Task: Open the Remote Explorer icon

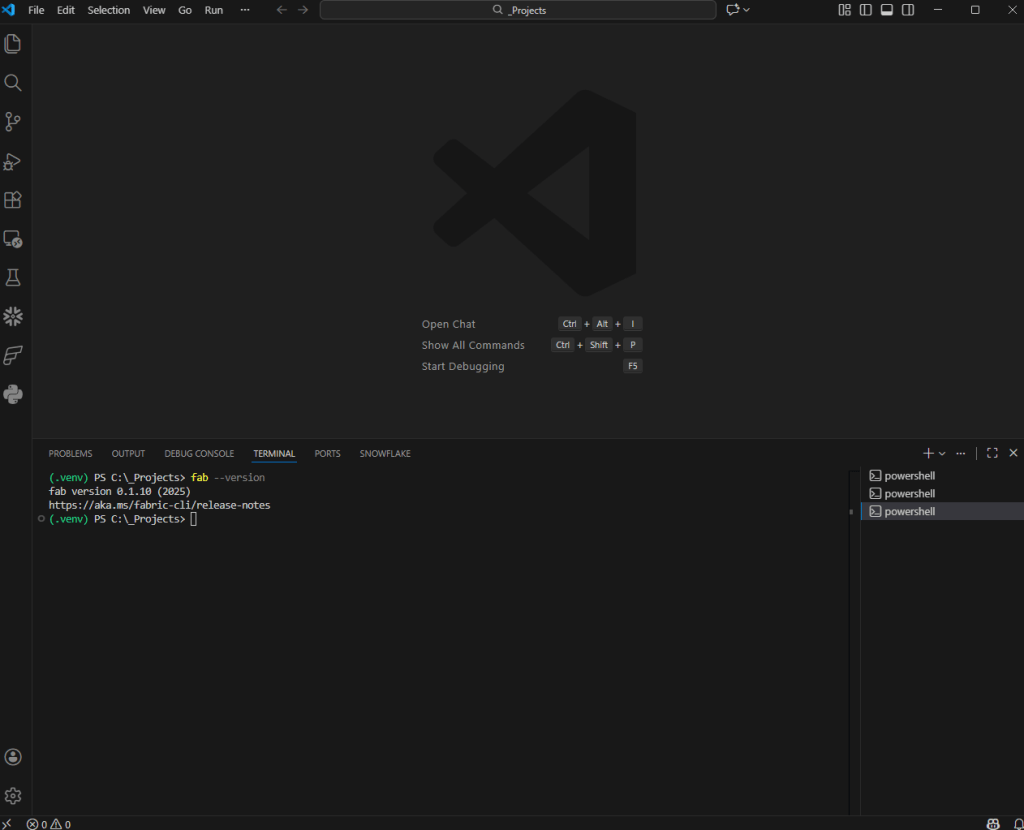Action: coord(13,239)
